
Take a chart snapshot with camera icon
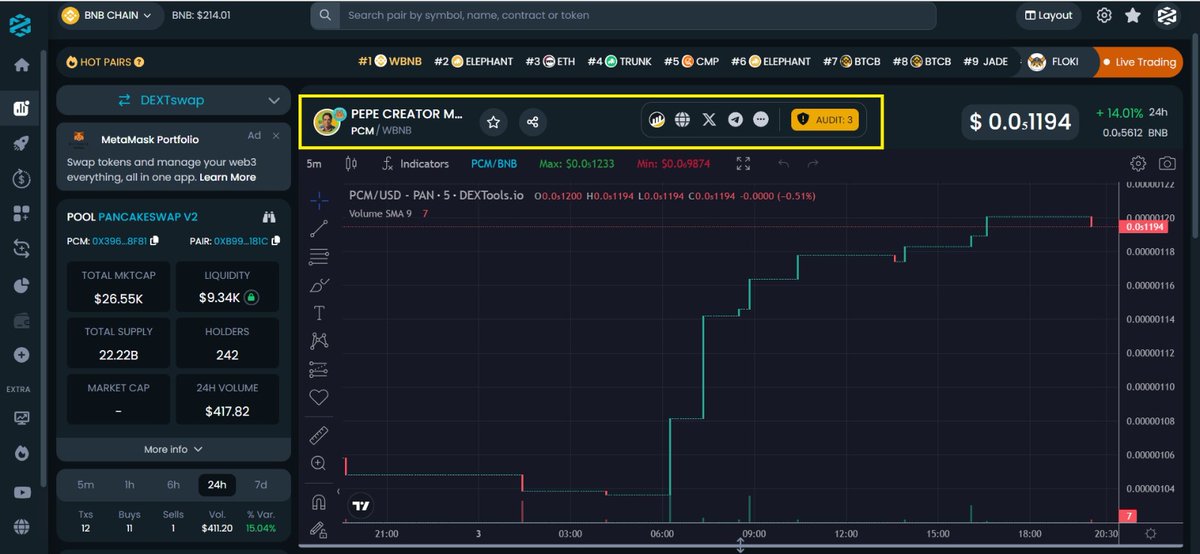[x=1167, y=163]
